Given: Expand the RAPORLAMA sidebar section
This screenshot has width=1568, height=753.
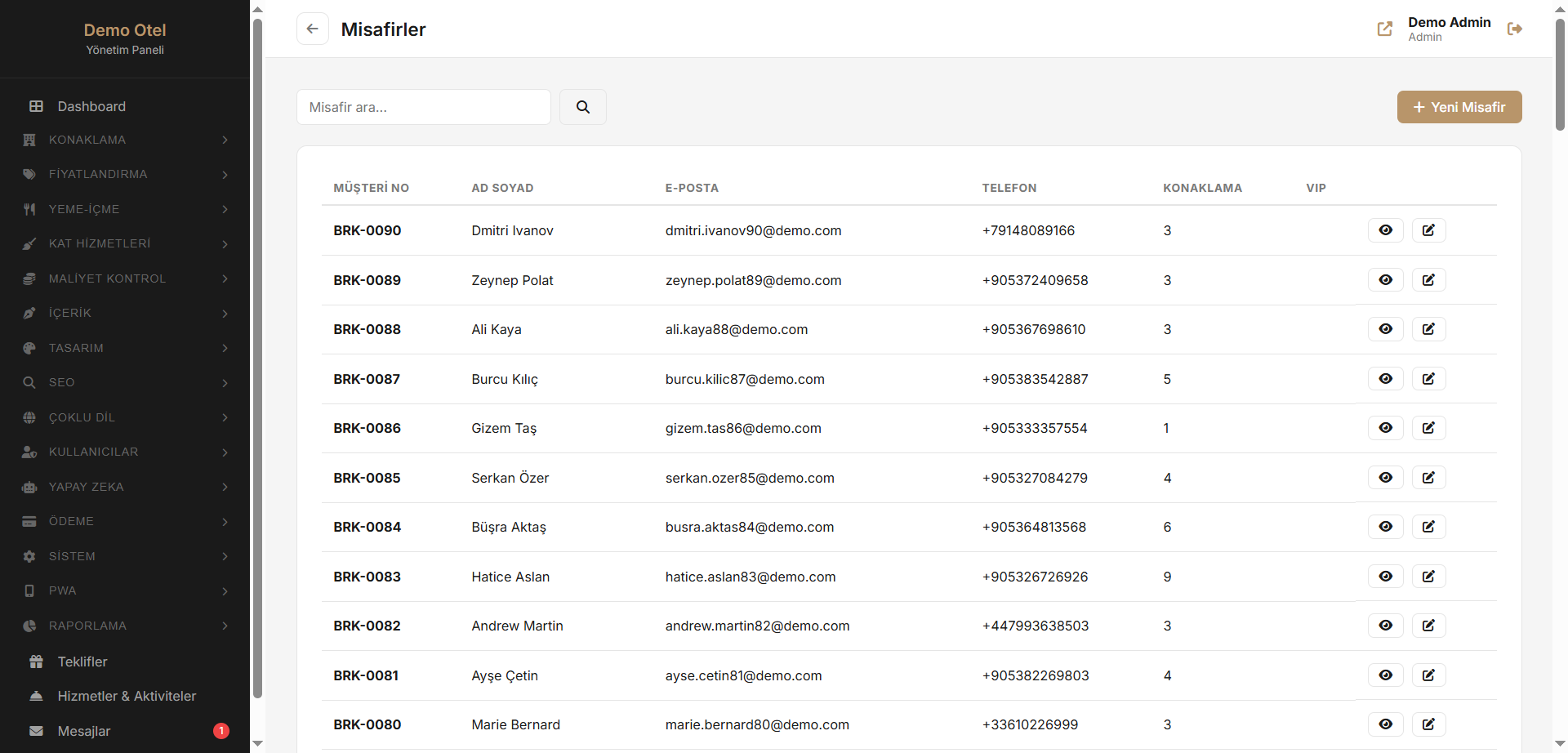Looking at the screenshot, I should (125, 626).
